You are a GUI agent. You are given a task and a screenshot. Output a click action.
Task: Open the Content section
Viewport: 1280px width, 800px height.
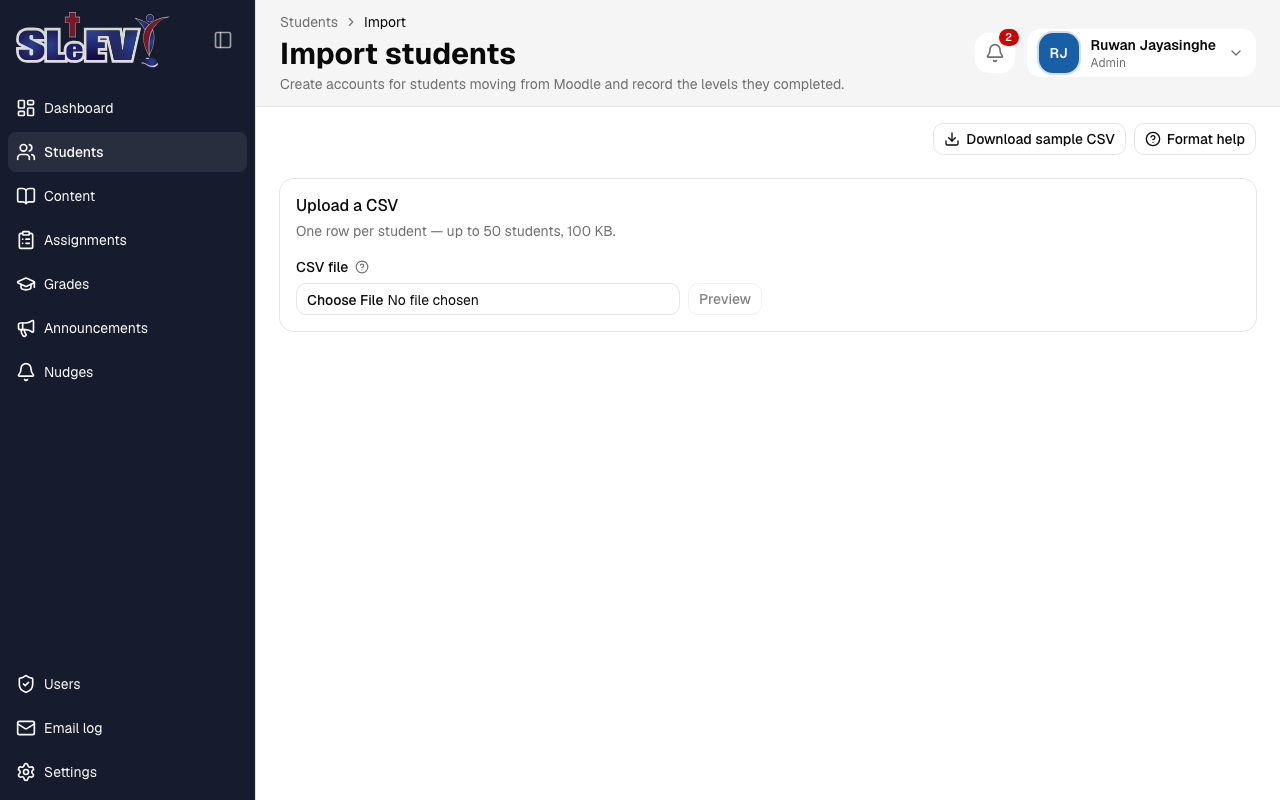point(127,196)
